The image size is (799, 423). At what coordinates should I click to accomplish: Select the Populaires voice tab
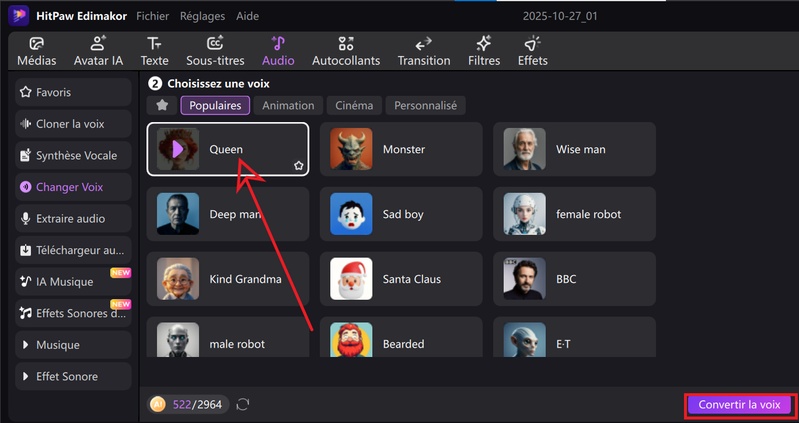pyautogui.click(x=215, y=105)
